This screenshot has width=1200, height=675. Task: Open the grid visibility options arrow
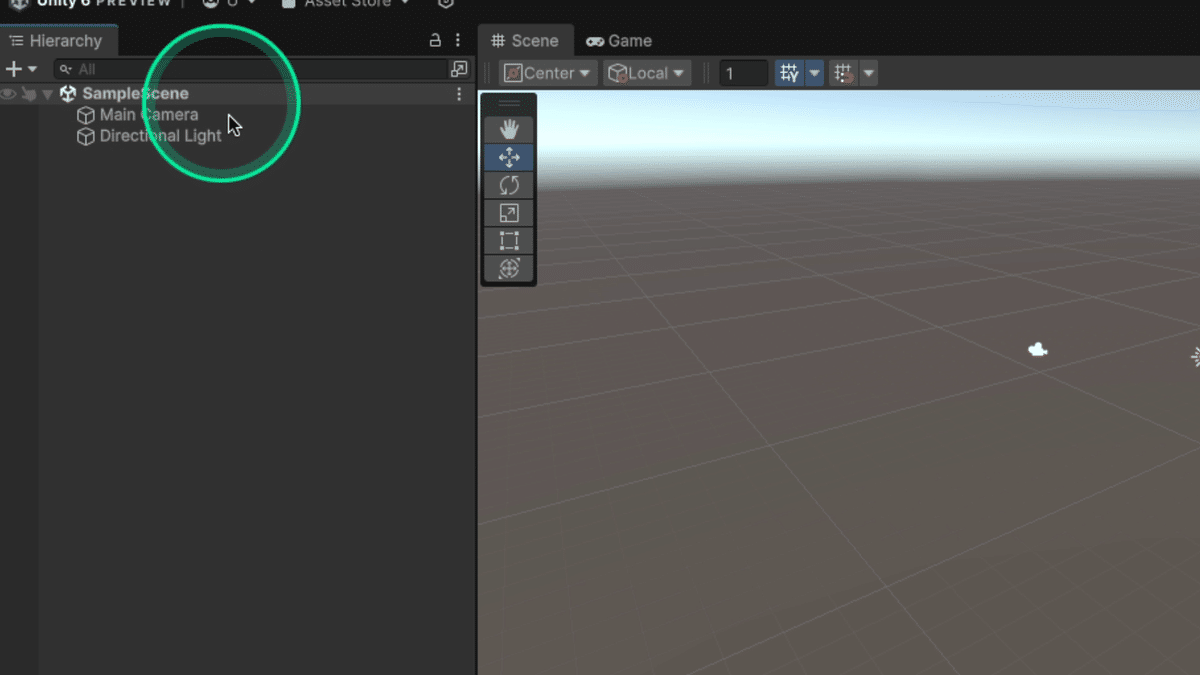[815, 73]
